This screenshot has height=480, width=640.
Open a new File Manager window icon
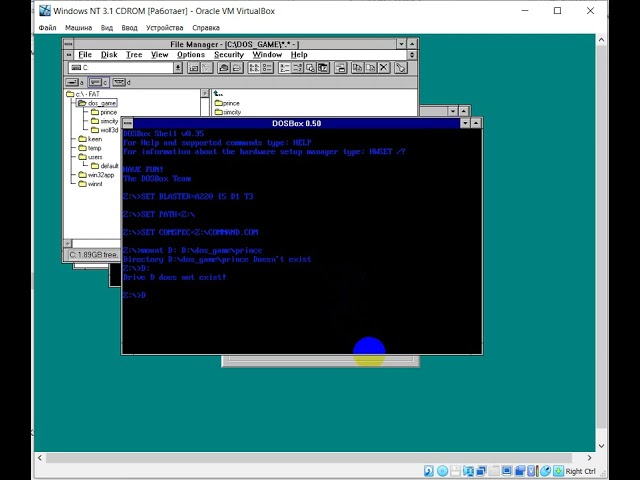pos(341,68)
